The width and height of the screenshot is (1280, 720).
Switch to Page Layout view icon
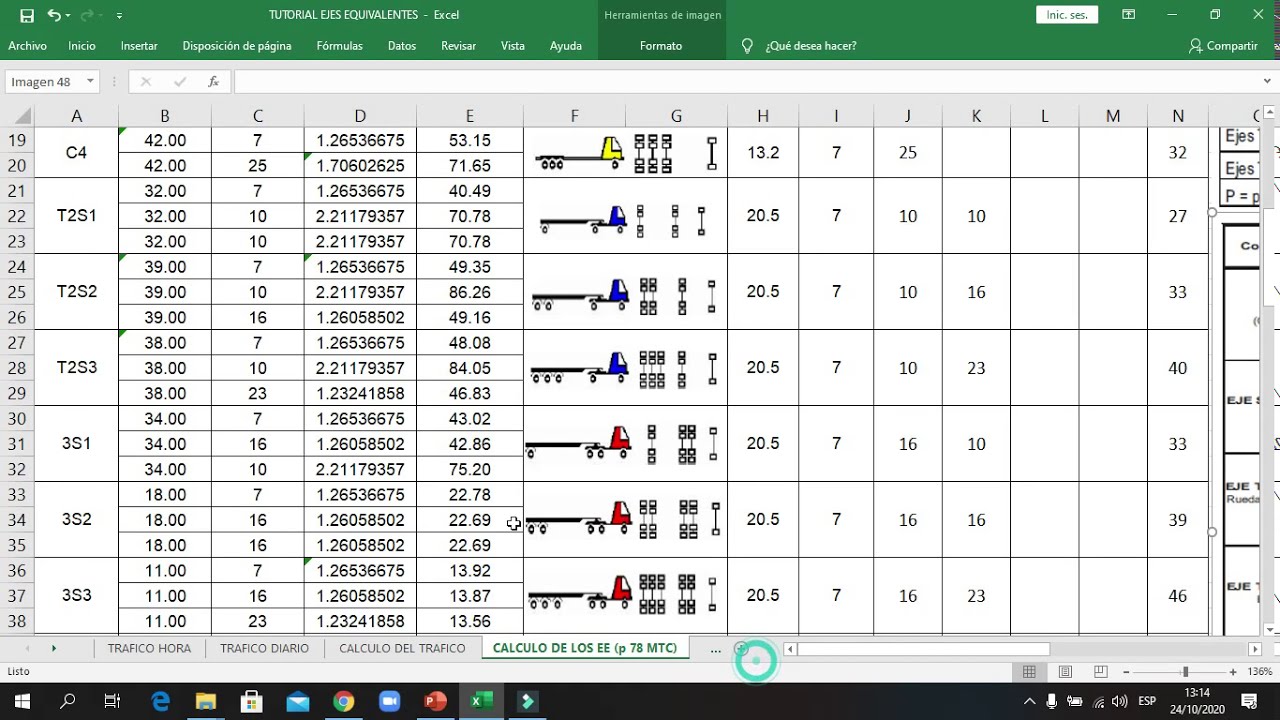click(1065, 672)
